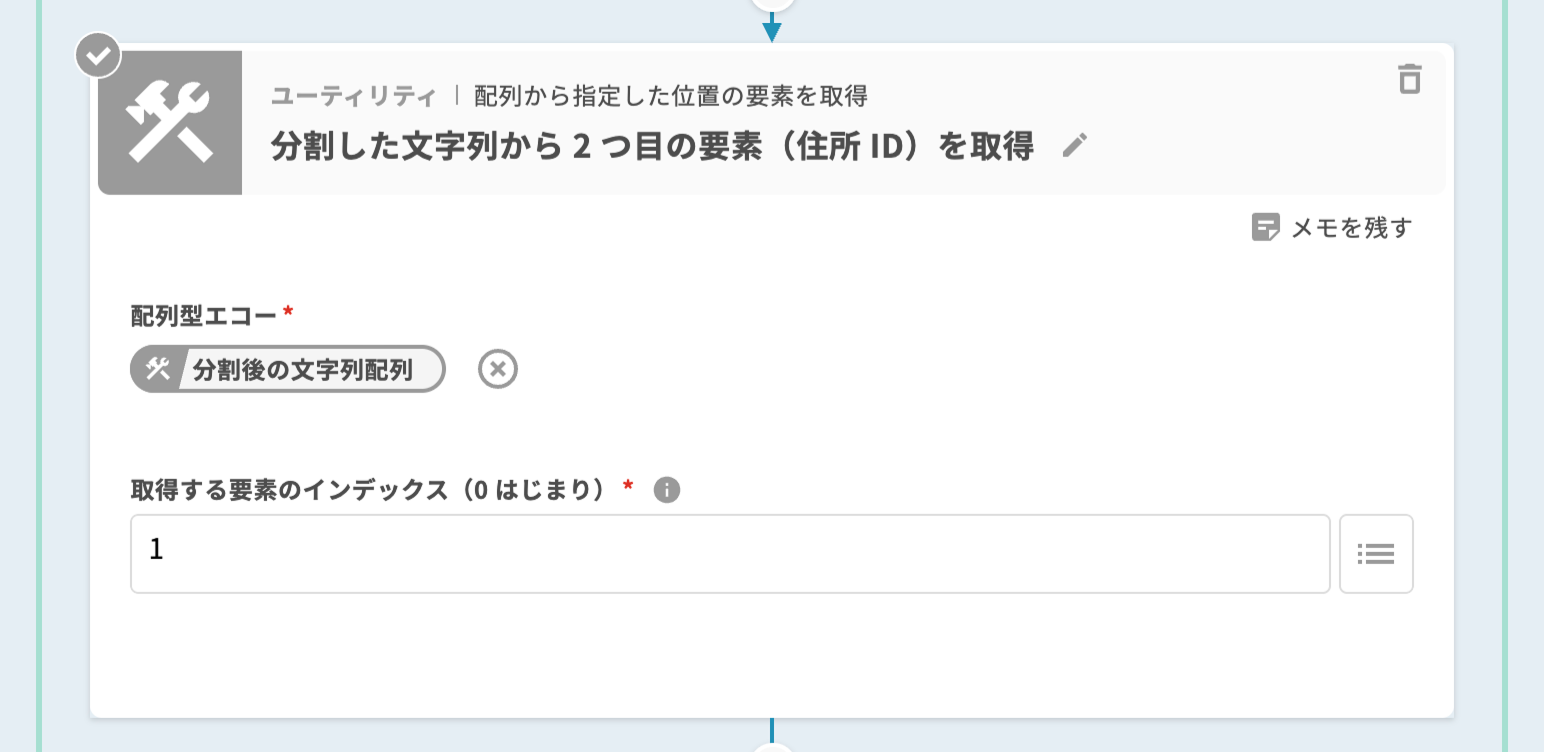
Task: Click the 配列型エコー field label
Action: coord(204,315)
